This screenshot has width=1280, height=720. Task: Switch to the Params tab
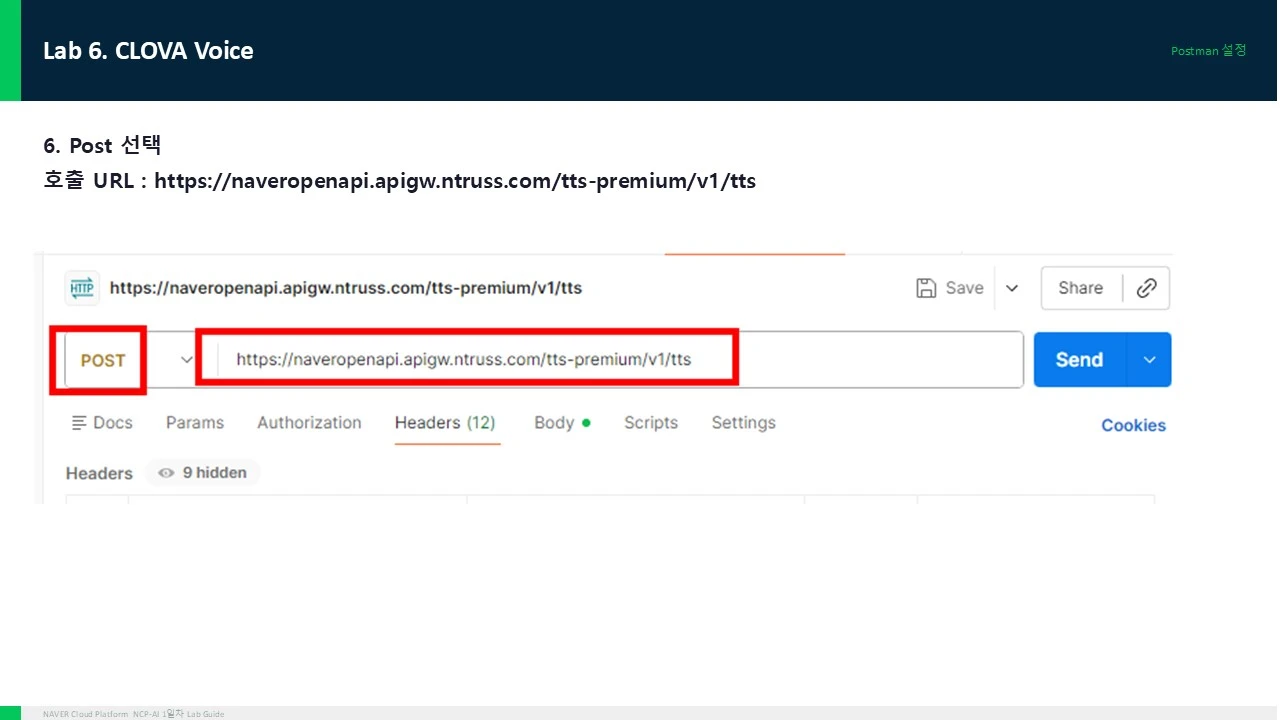(195, 423)
